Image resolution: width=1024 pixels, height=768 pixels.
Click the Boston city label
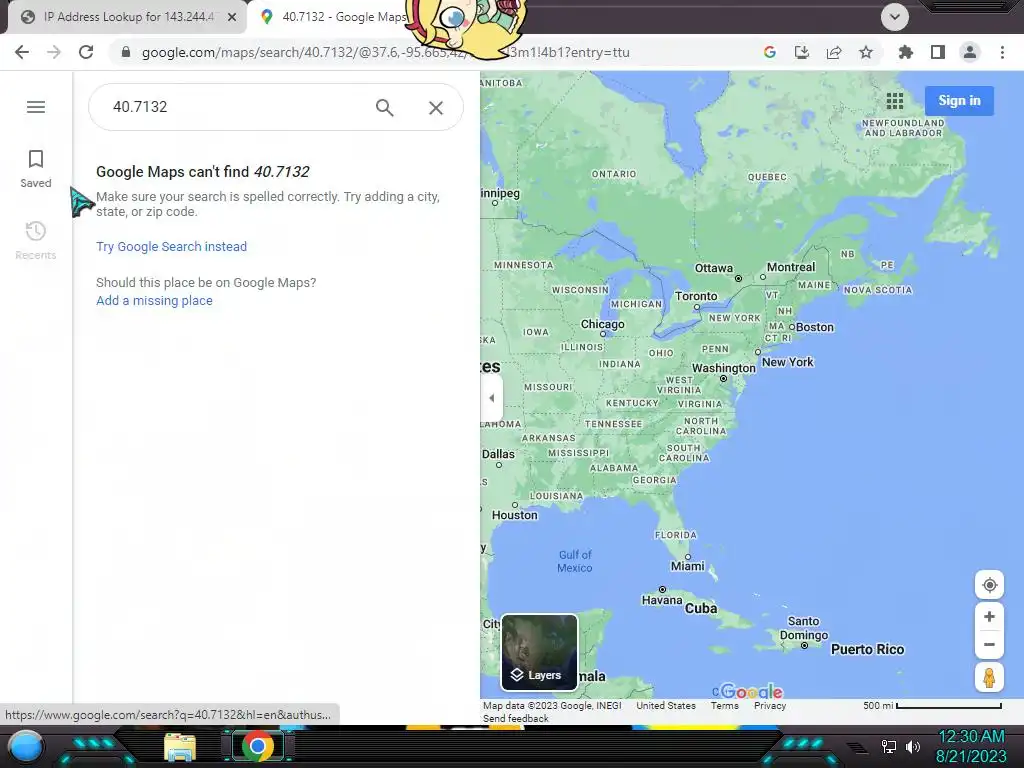[x=814, y=327]
